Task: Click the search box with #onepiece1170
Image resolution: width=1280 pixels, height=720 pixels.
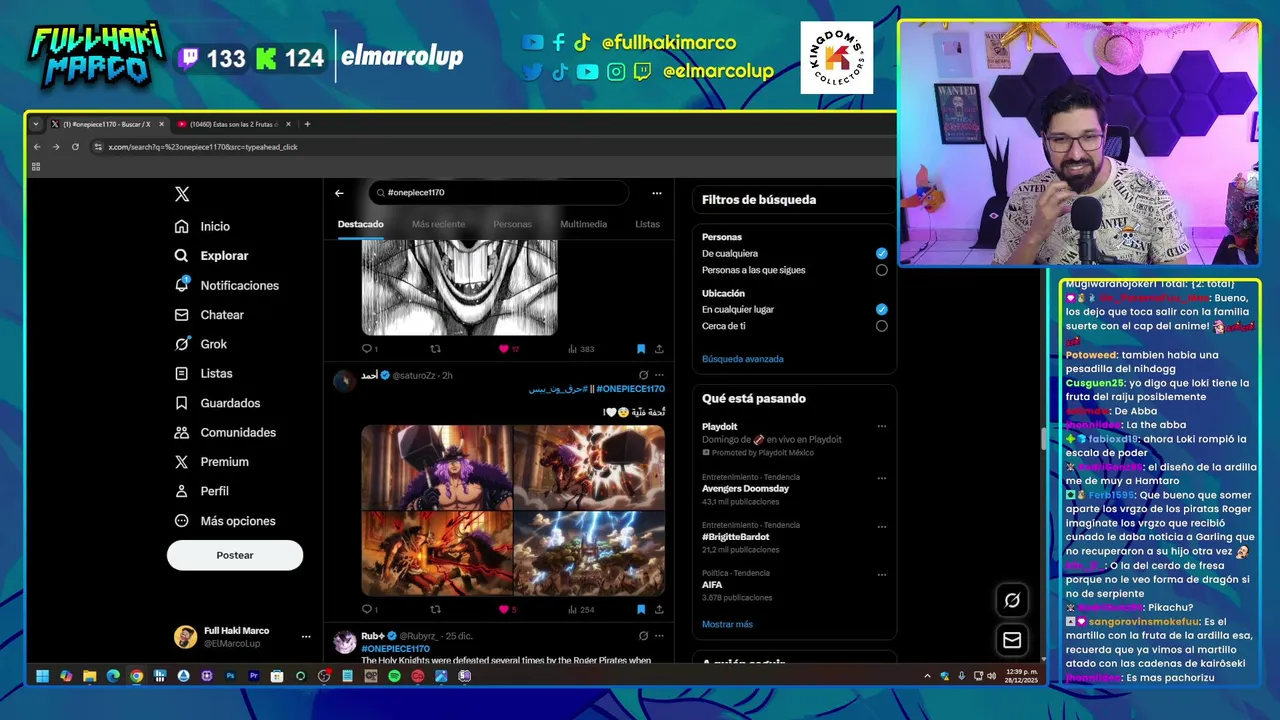Action: pos(498,193)
